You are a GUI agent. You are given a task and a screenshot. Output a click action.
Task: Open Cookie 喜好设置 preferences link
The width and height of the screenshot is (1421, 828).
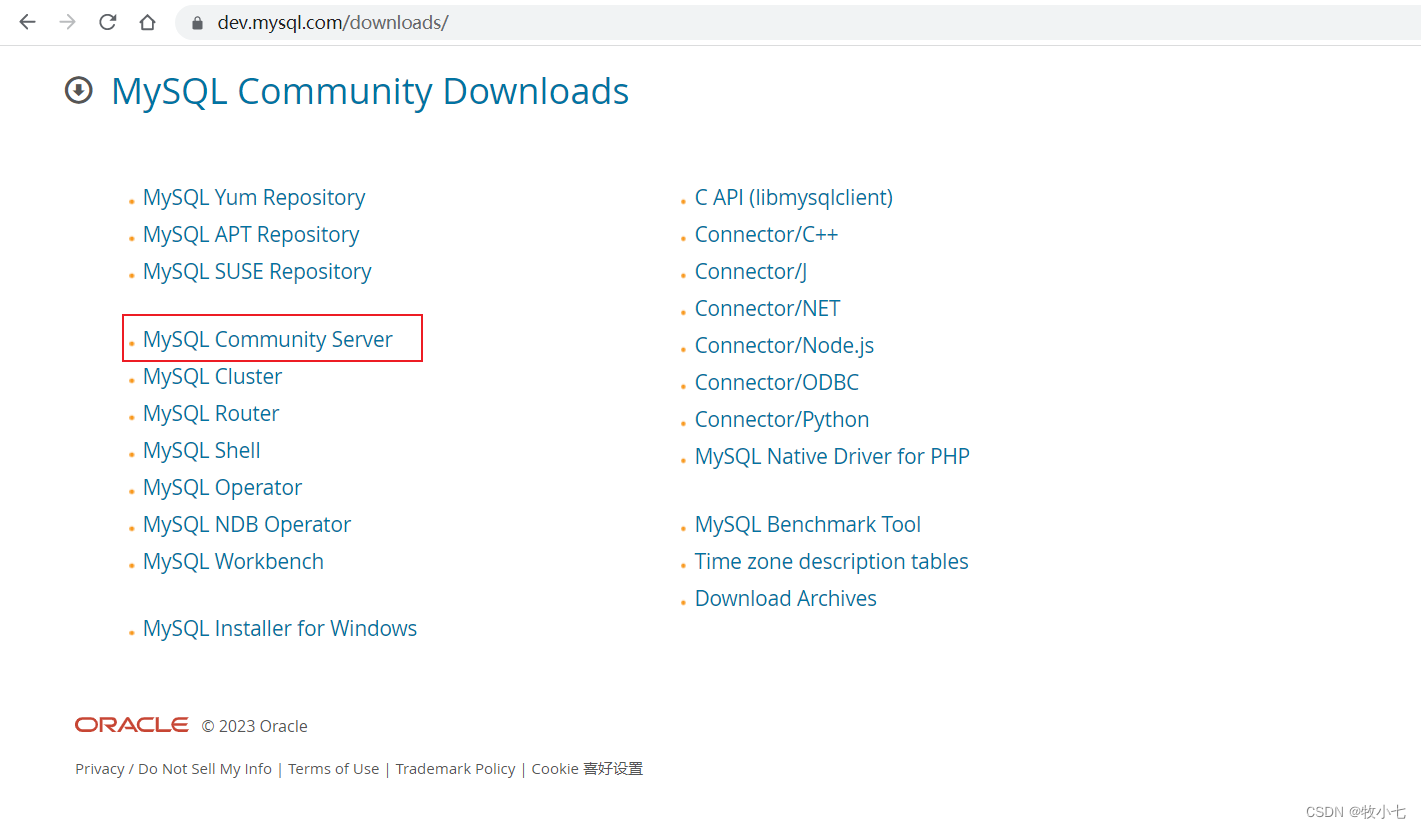(587, 769)
